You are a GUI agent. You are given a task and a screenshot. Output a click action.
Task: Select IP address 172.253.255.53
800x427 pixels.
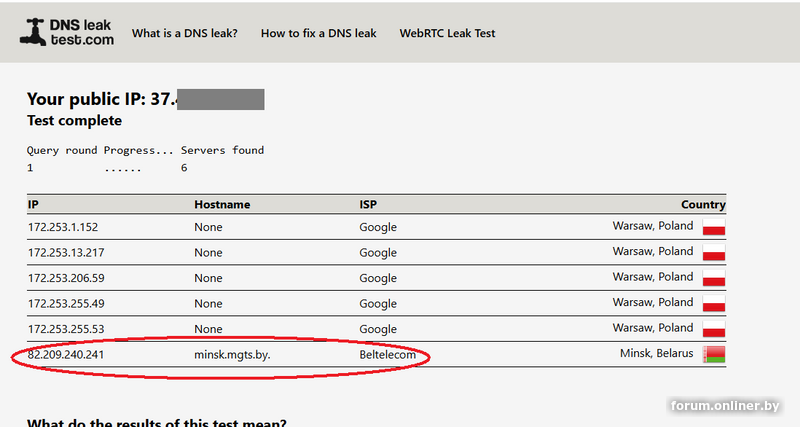(x=66, y=329)
